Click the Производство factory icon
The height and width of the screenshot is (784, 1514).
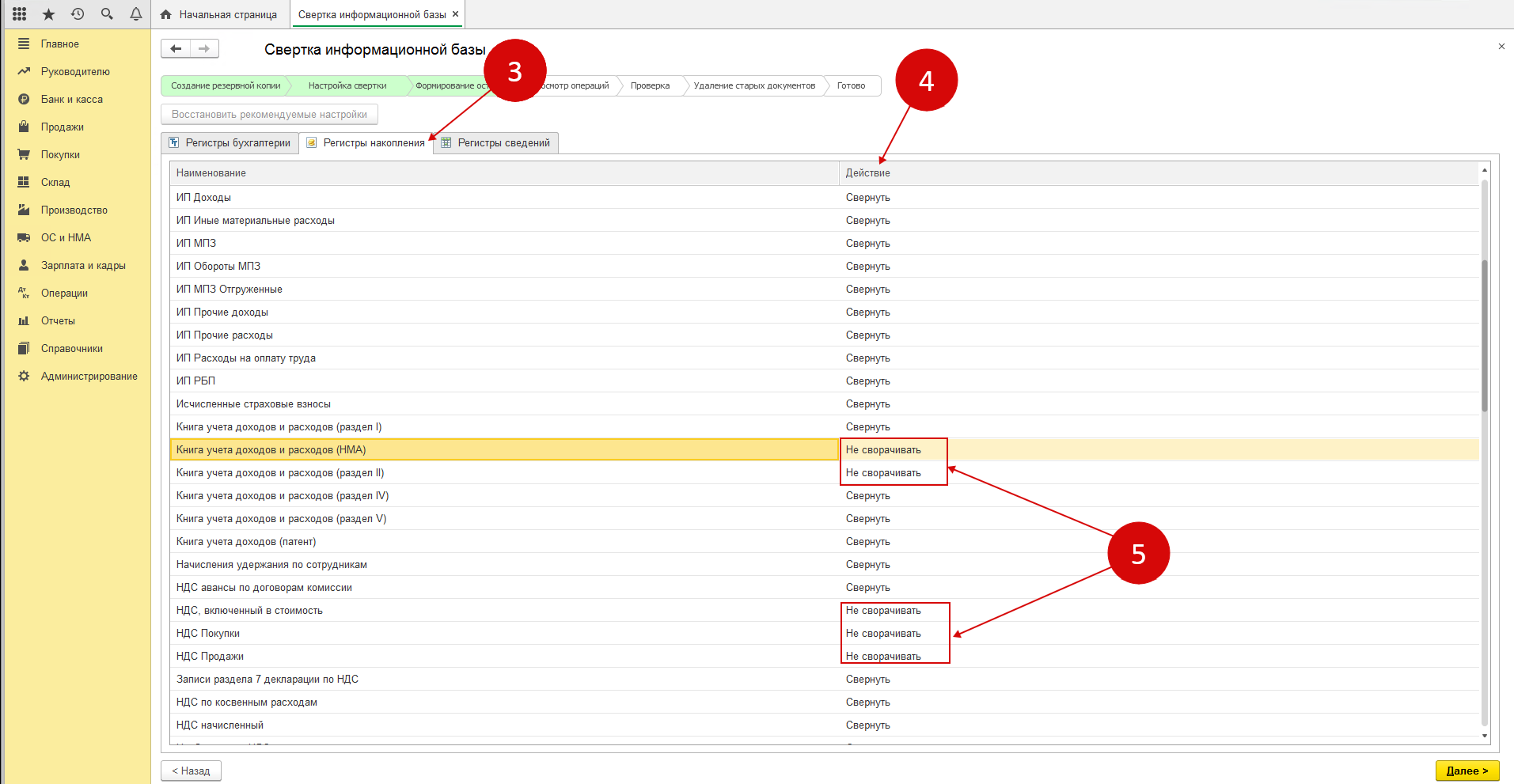[24, 210]
